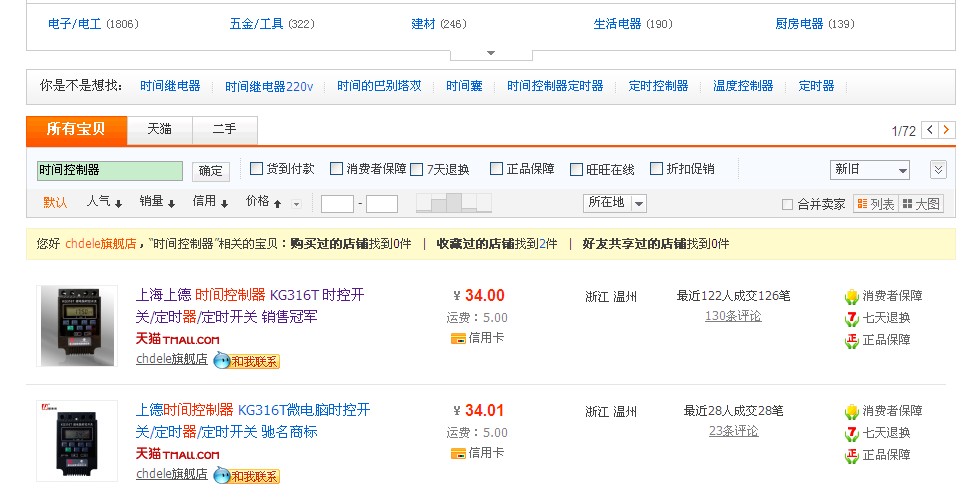Open 五金/工具 category
The image size is (963, 498).
(256, 24)
